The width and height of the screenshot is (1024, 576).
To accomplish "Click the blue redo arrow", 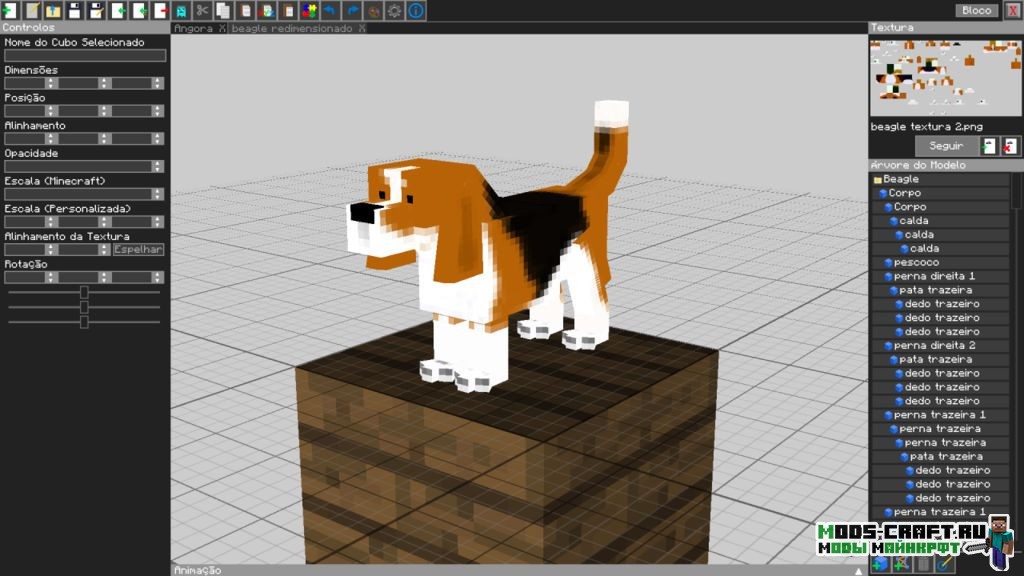I will 352,10.
